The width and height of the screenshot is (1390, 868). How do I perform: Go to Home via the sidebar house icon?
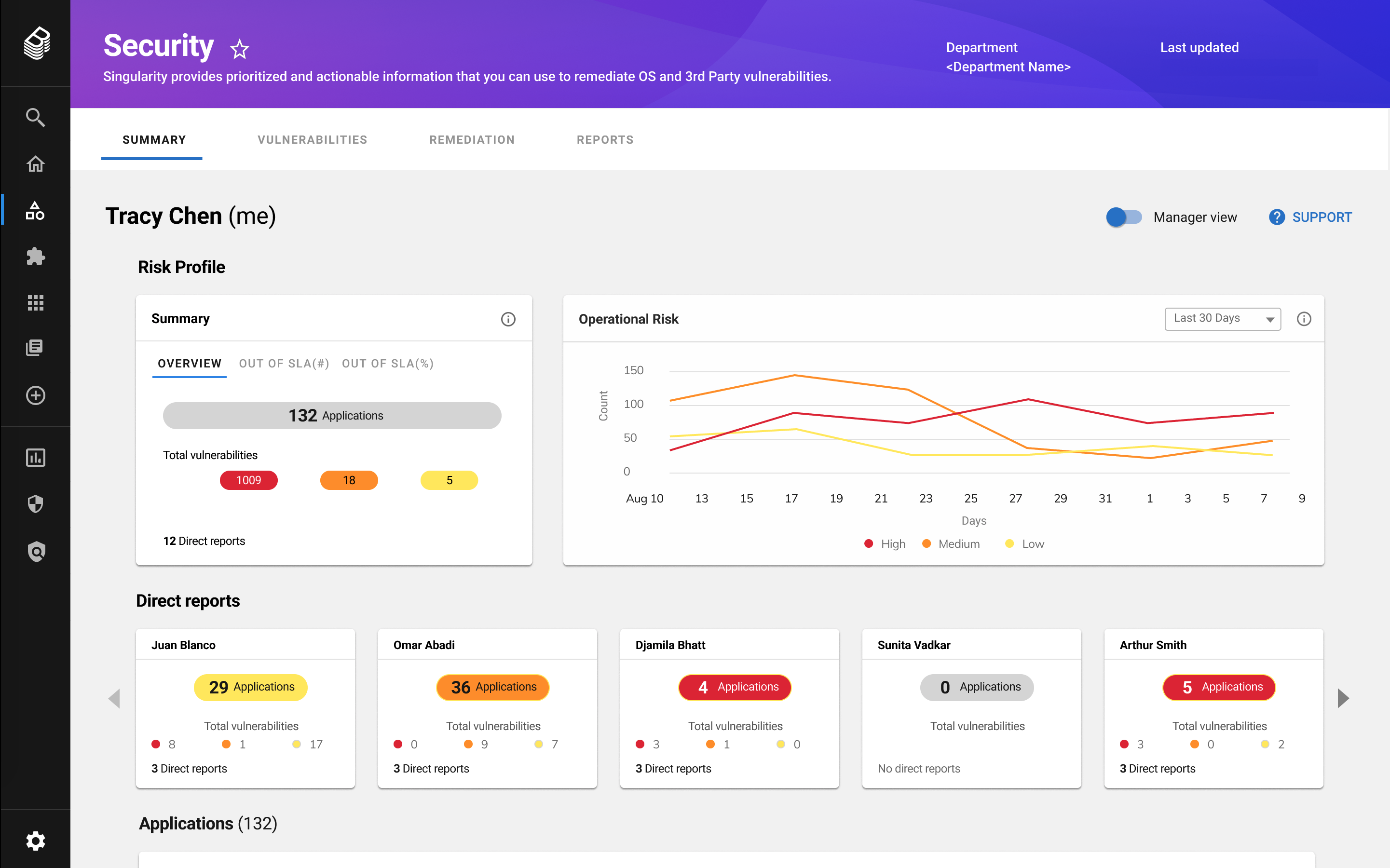pos(36,164)
